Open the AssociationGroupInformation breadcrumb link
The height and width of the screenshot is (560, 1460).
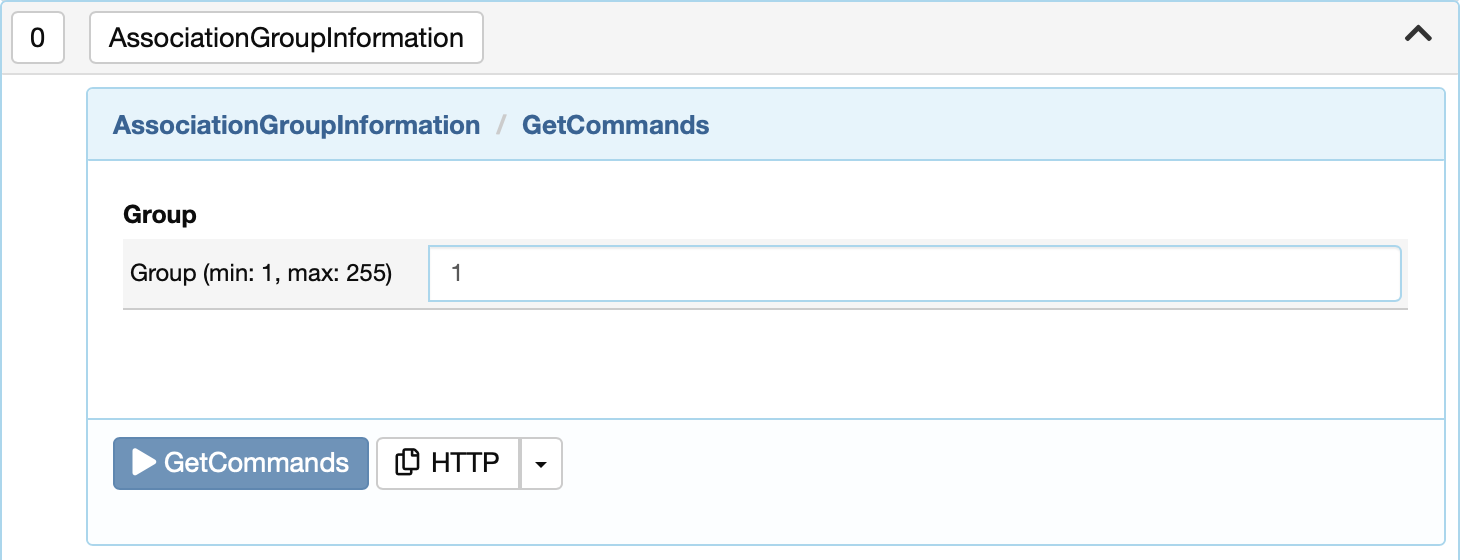click(296, 125)
